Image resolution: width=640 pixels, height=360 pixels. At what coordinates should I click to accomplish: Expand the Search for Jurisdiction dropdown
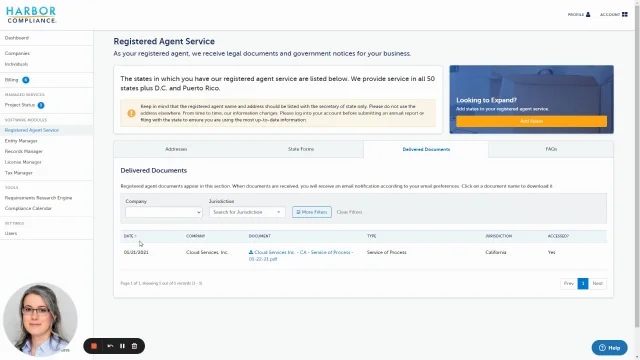[247, 212]
